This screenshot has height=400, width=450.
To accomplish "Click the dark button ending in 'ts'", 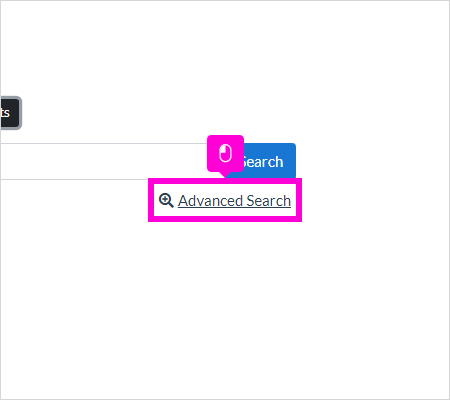I will point(10,113).
